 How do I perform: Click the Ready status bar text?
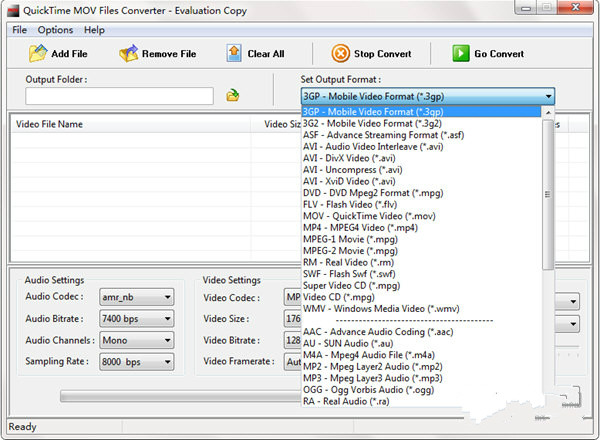pyautogui.click(x=22, y=427)
